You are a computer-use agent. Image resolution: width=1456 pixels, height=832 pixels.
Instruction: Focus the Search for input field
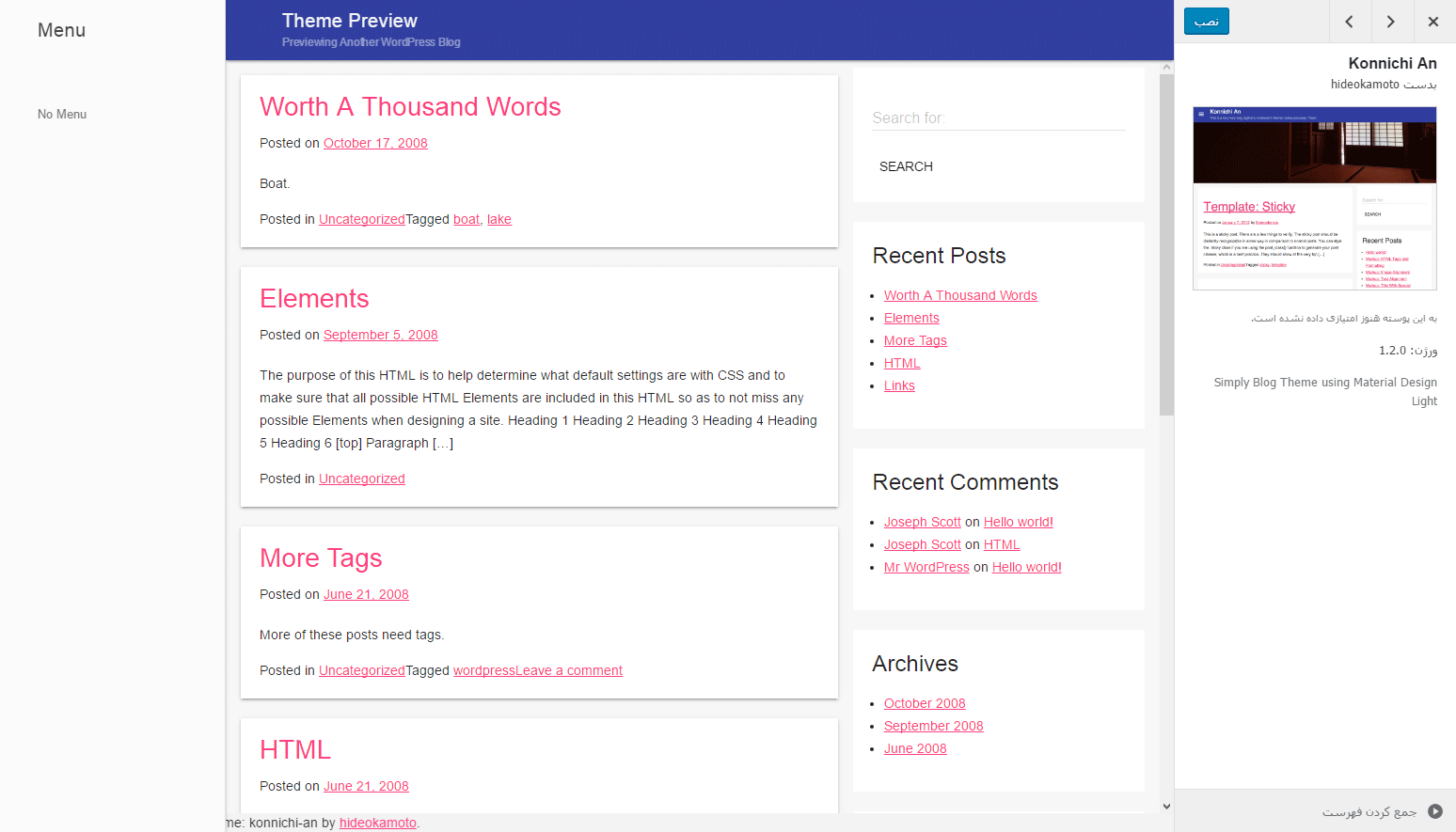pyautogui.click(x=999, y=118)
